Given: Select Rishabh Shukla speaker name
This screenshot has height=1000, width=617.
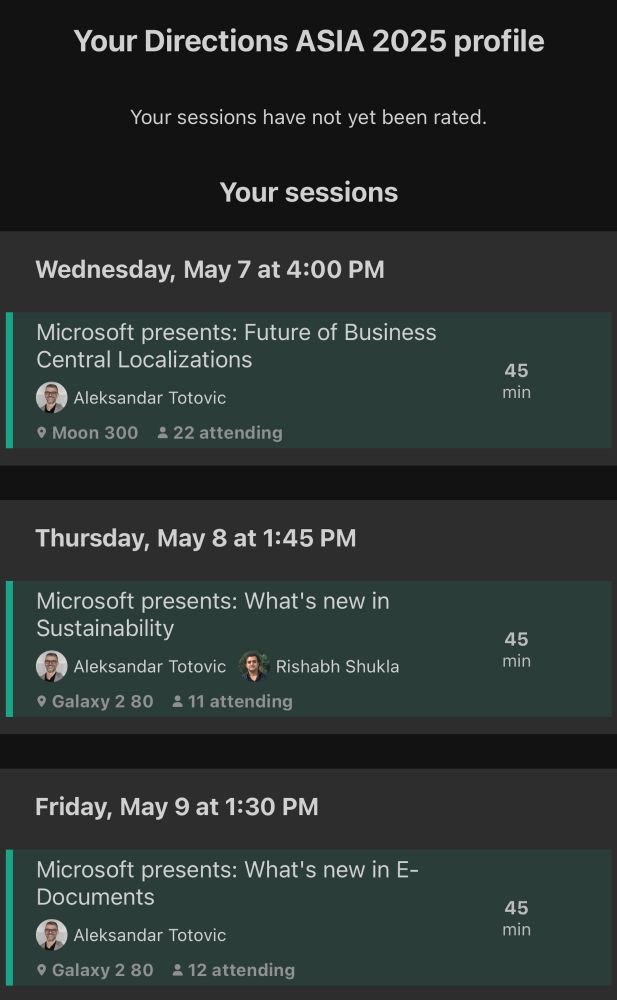Looking at the screenshot, I should pyautogui.click(x=337, y=667).
